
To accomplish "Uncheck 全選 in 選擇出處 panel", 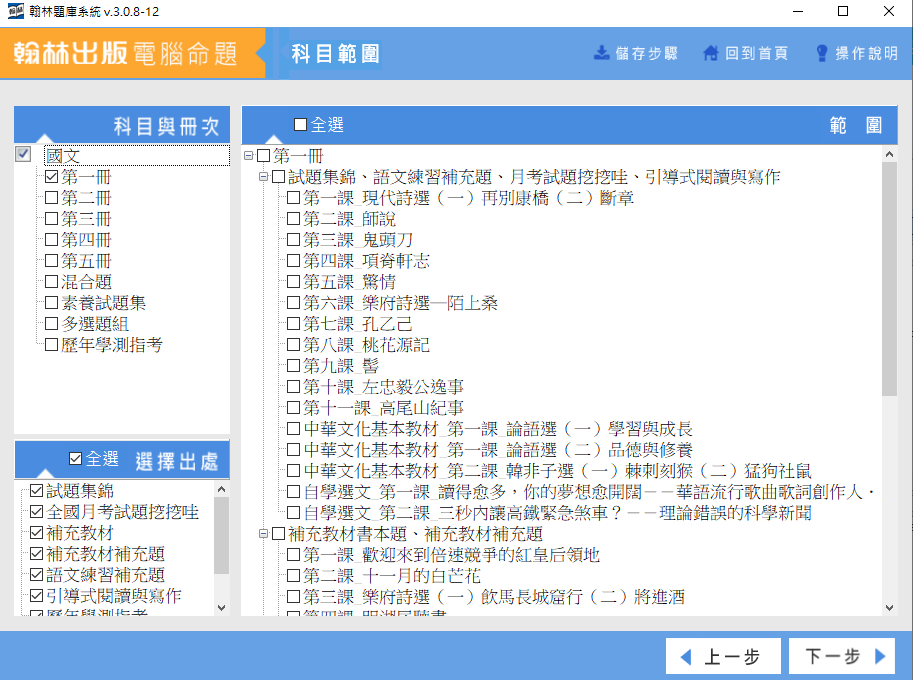I will 76,459.
